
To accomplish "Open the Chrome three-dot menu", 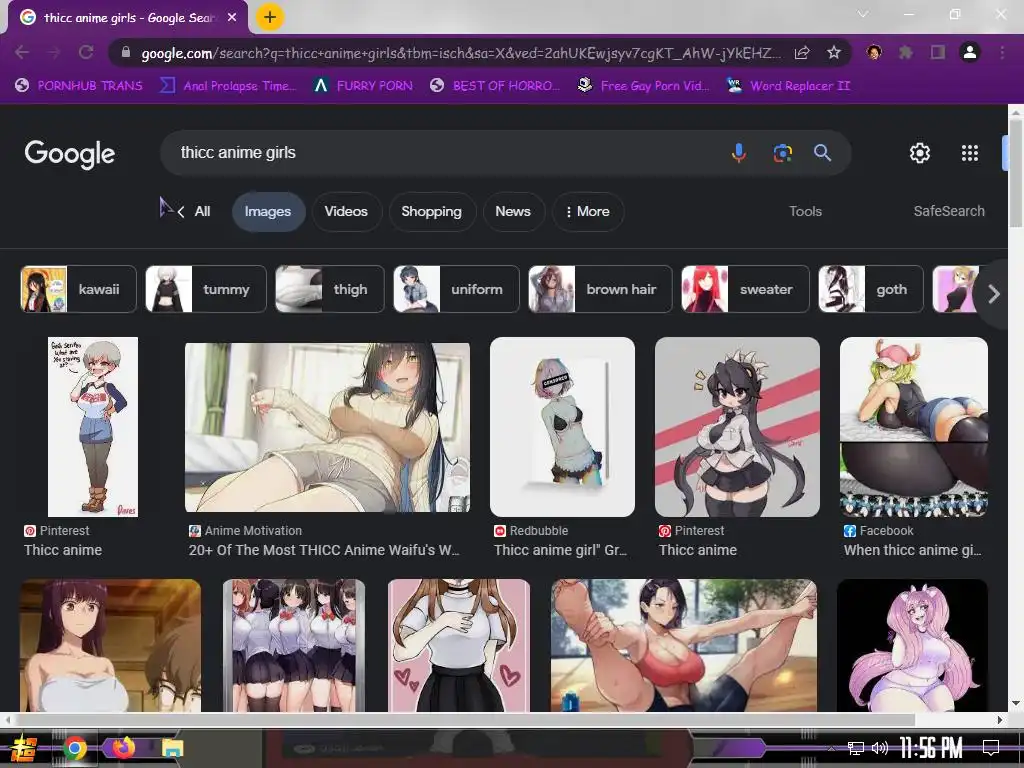I will (1002, 52).
